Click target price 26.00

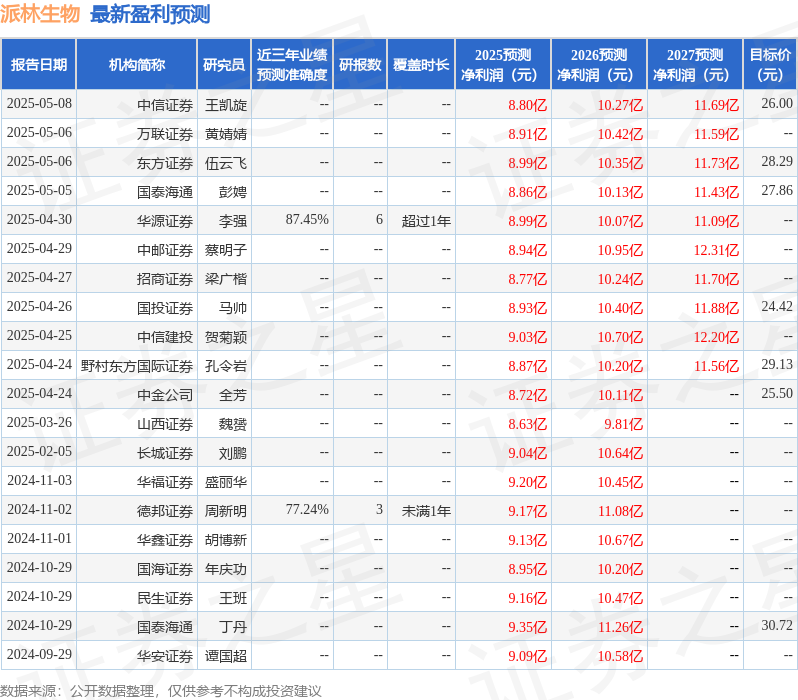tap(777, 104)
